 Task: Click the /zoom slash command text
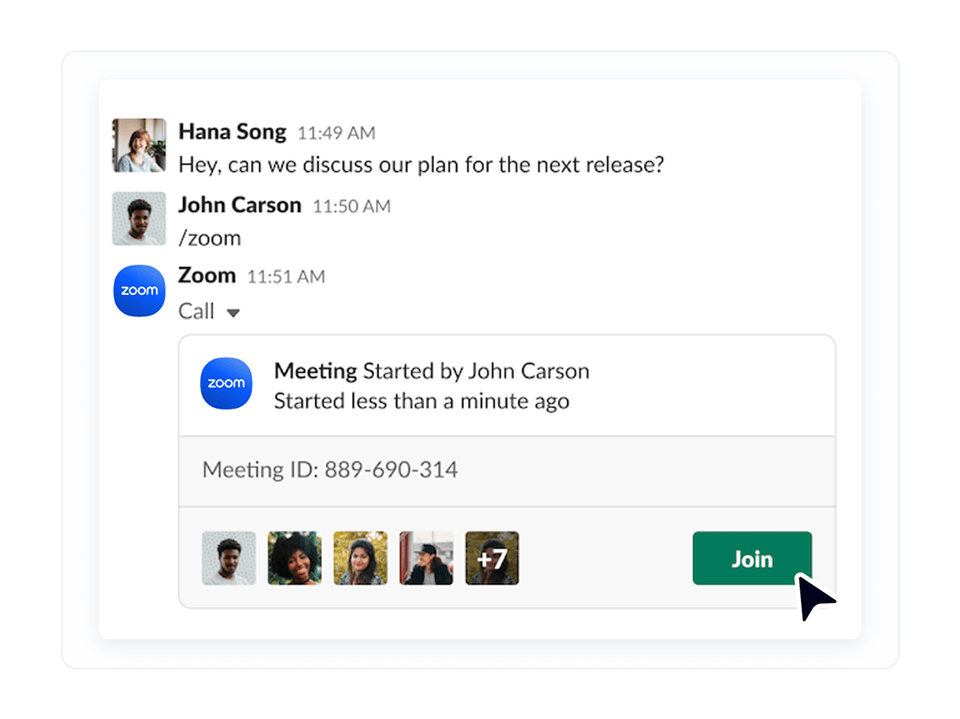(210, 238)
